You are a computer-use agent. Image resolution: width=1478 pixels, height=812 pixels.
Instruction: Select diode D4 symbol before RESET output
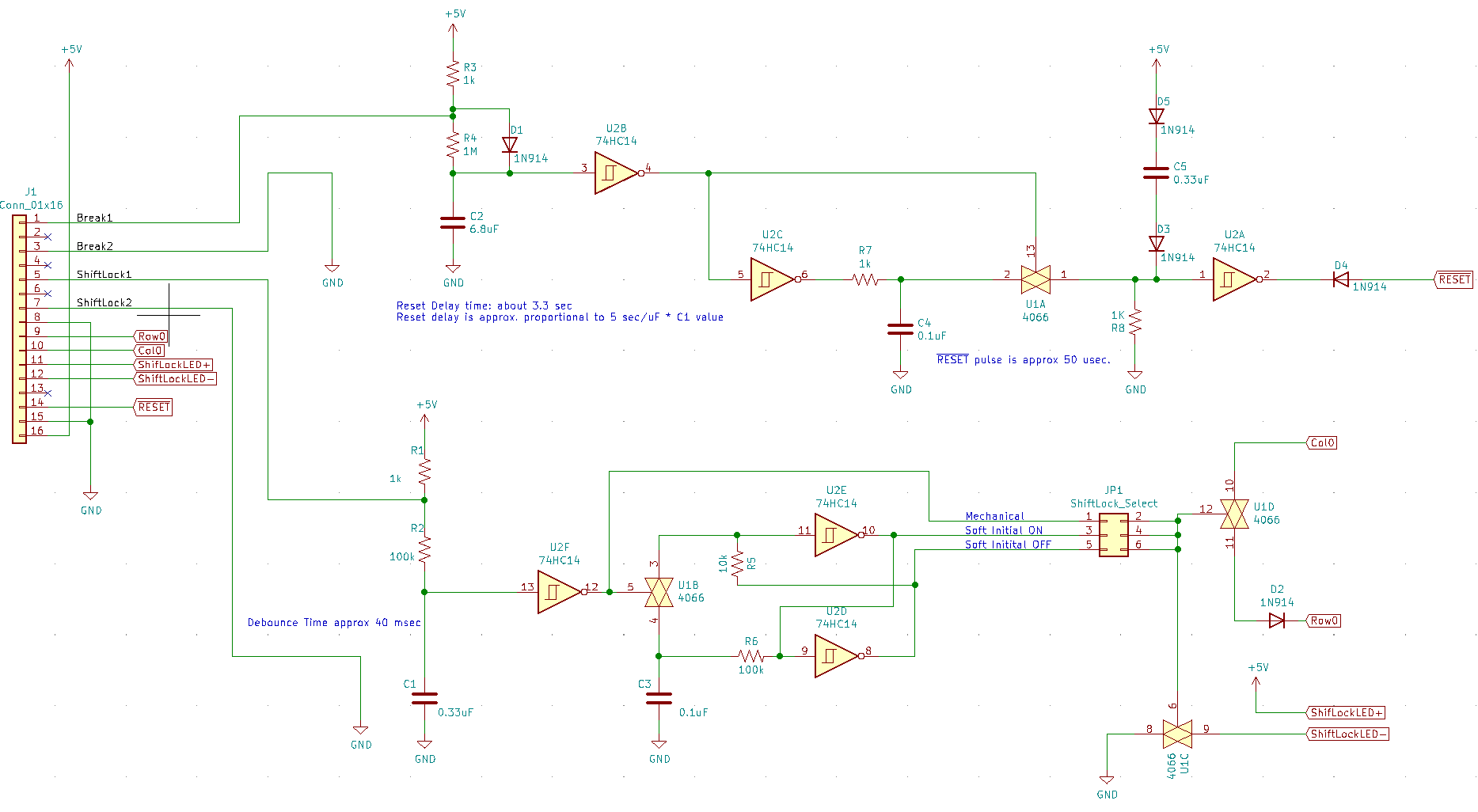(1341, 279)
